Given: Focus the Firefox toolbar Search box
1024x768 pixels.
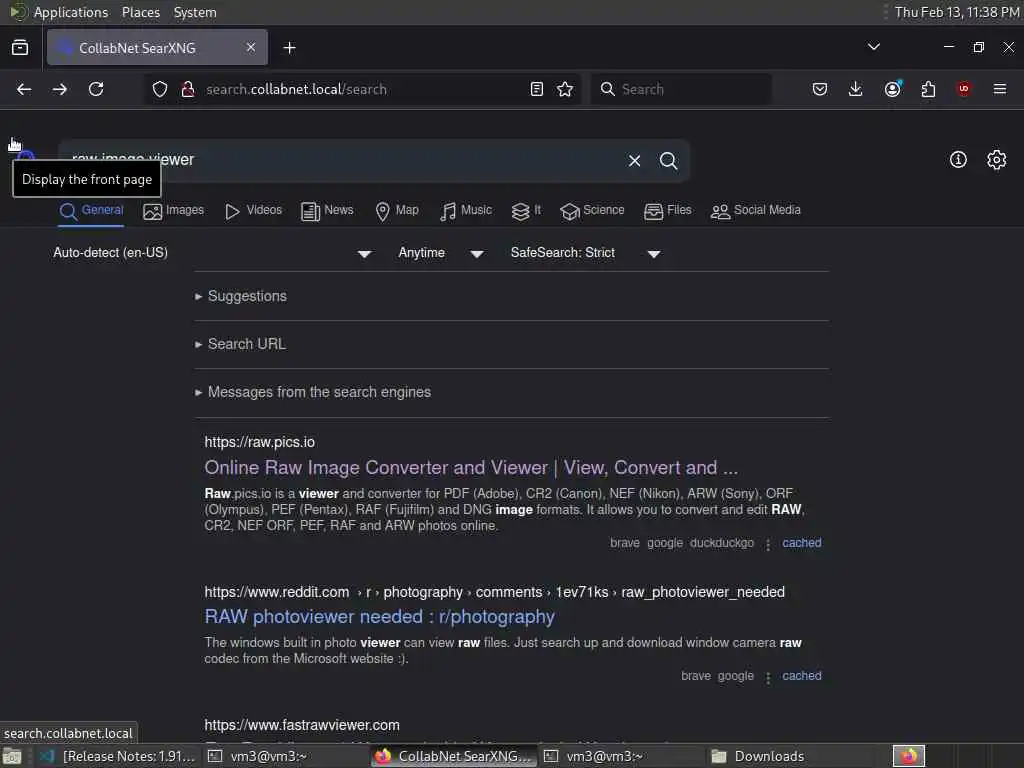Looking at the screenshot, I should pos(682,89).
